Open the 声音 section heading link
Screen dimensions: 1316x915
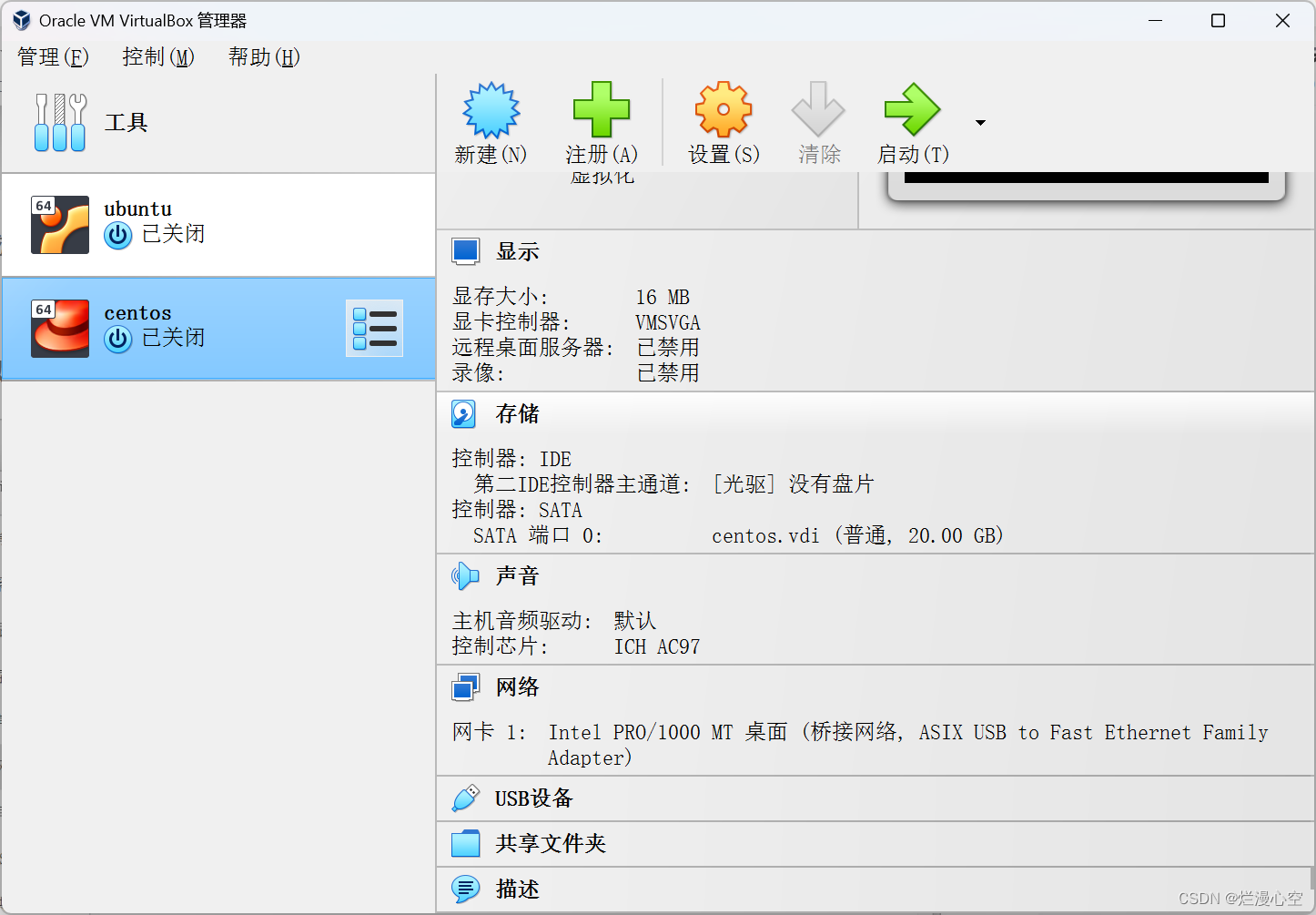pos(518,576)
